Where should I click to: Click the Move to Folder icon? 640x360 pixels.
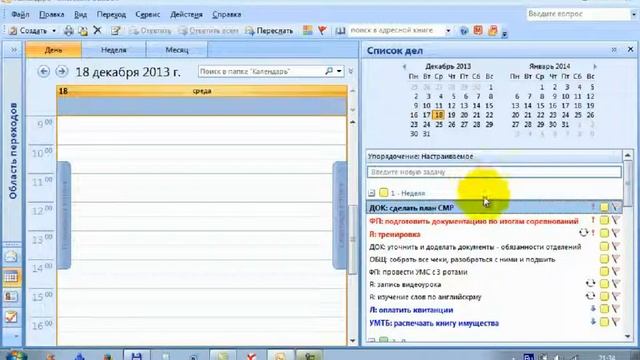83,31
